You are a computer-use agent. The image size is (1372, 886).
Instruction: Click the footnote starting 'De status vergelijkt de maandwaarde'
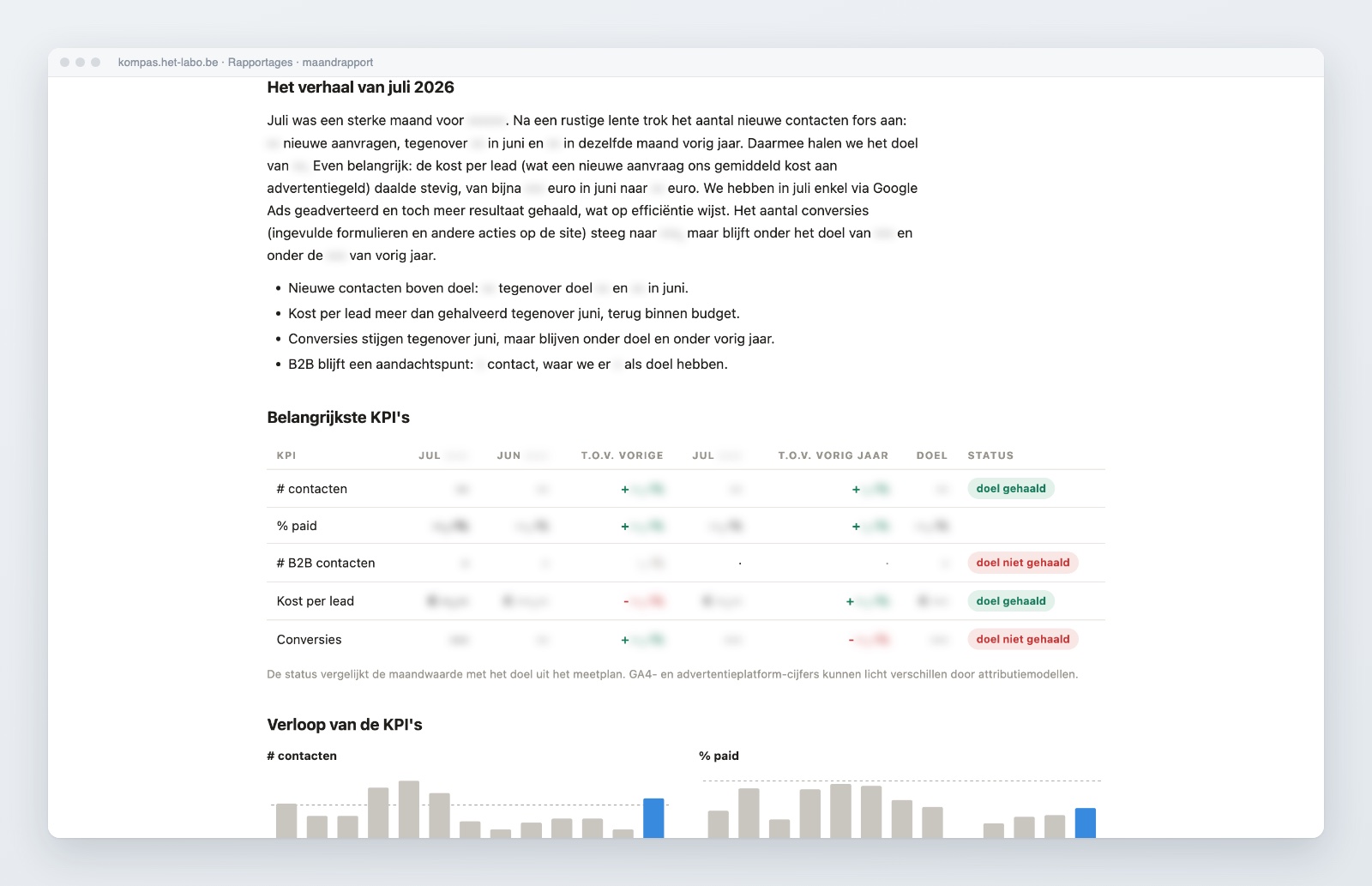tap(672, 674)
